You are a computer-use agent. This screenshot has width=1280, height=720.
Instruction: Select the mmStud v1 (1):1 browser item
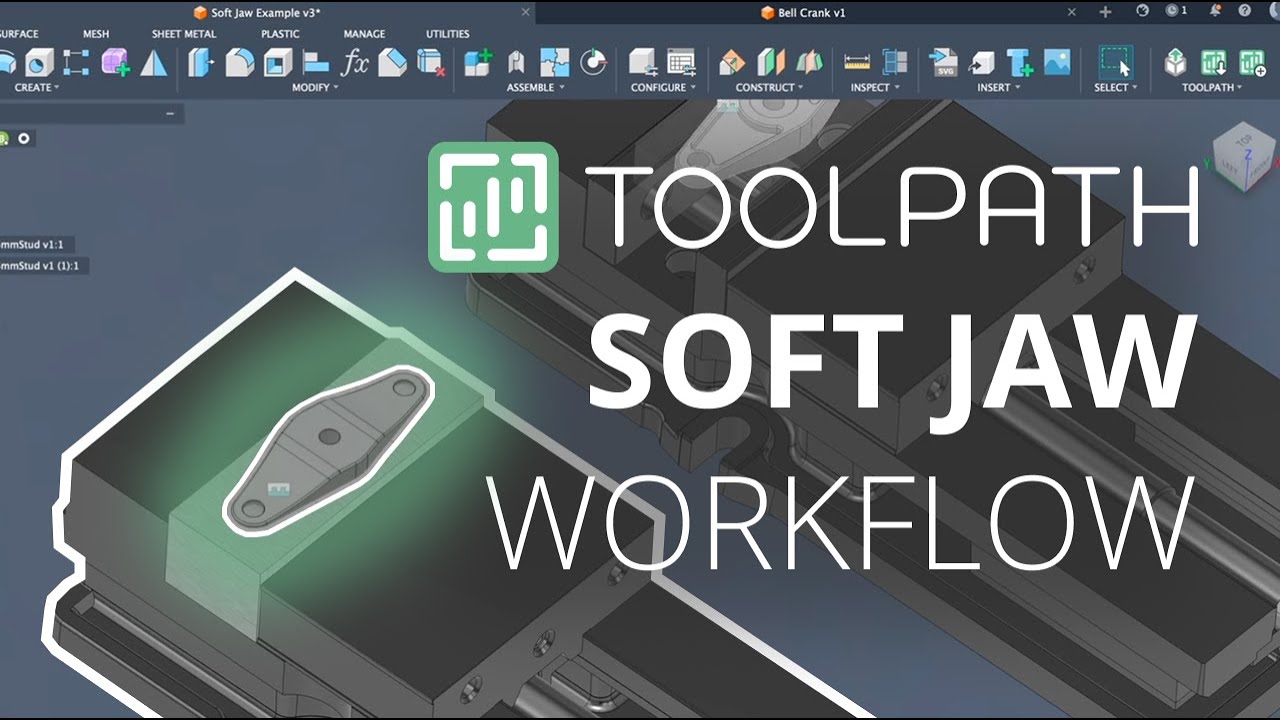[x=43, y=266]
